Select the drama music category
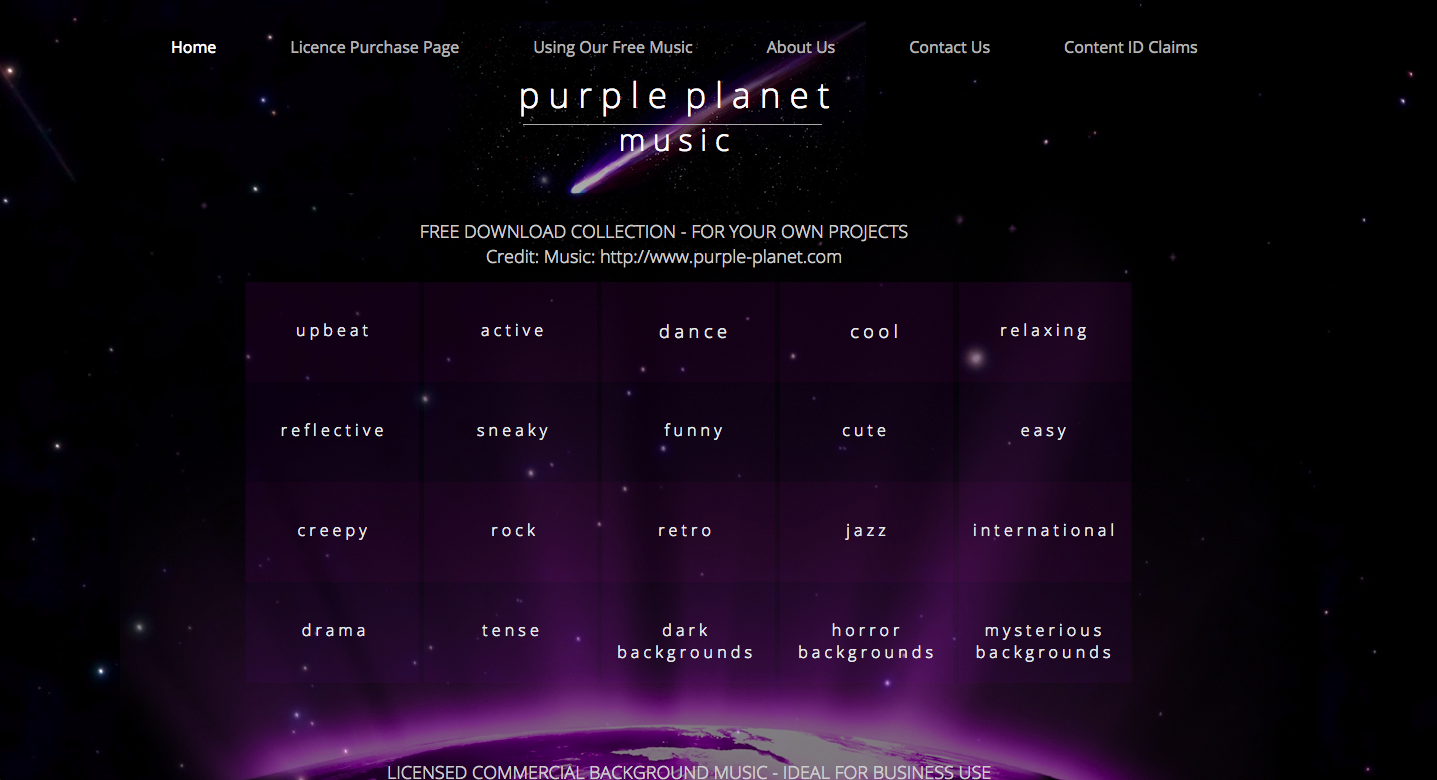 [x=333, y=631]
